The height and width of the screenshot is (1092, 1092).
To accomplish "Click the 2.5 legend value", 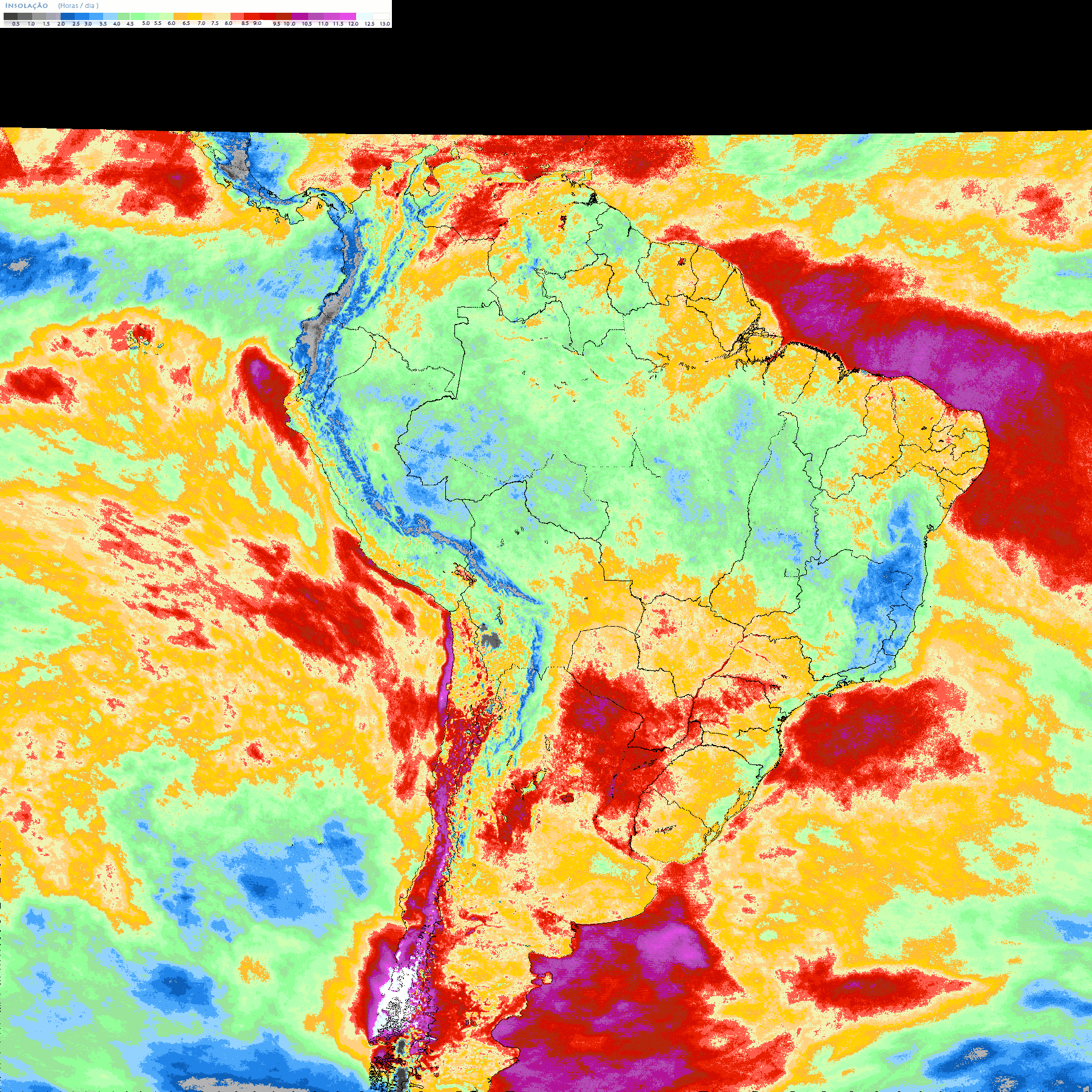I will [76, 24].
